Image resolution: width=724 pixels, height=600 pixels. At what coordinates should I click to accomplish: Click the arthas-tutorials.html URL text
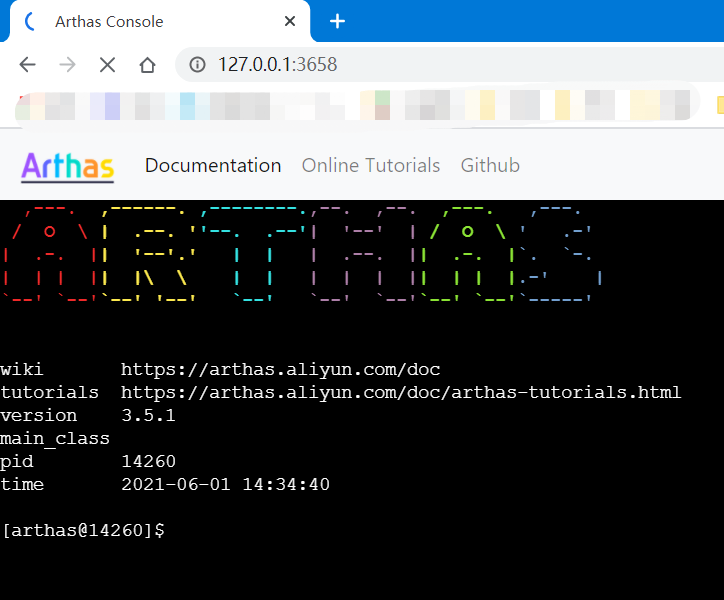coord(401,393)
